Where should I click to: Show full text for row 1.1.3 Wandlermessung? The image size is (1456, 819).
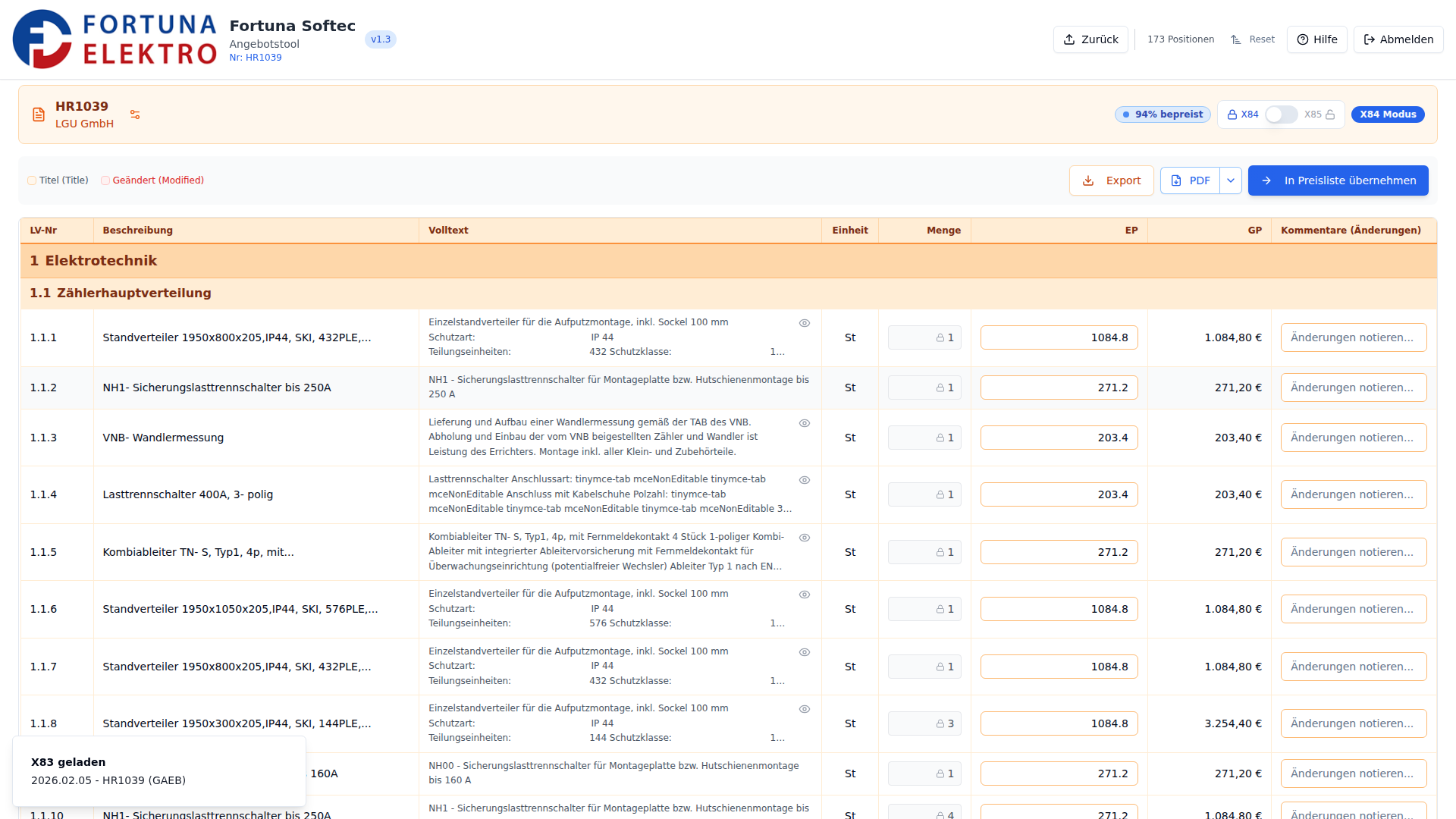[805, 423]
